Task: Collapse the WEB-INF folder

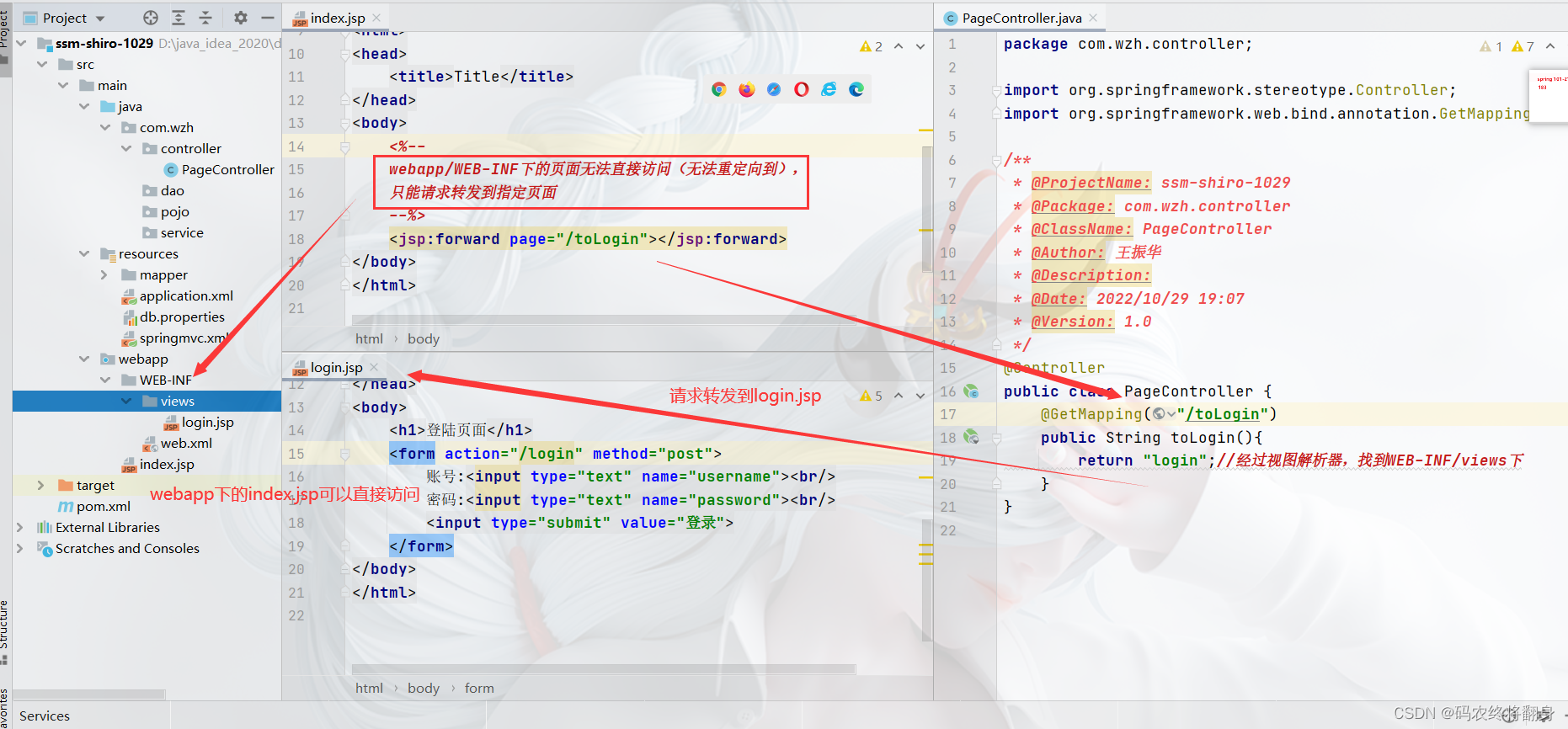Action: pyautogui.click(x=105, y=380)
